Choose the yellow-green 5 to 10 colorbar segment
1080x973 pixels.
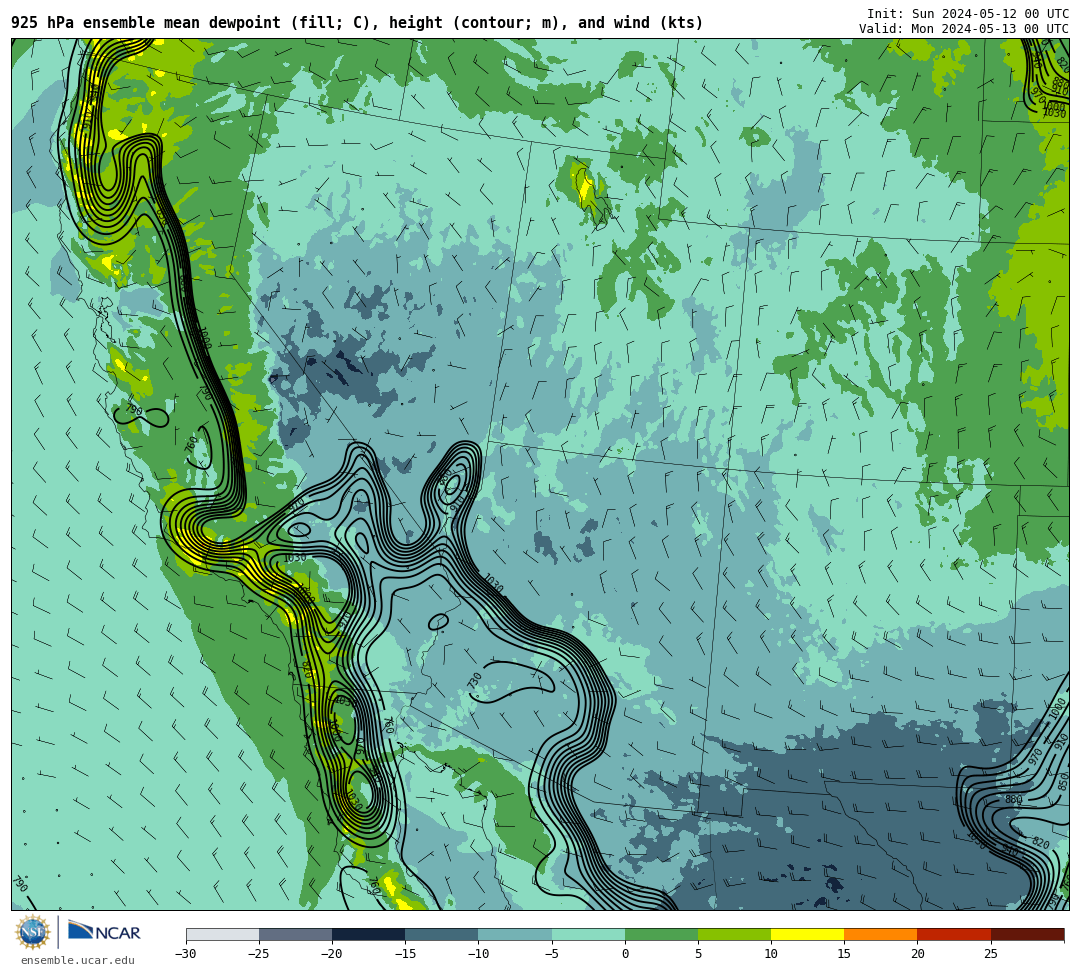coord(734,934)
